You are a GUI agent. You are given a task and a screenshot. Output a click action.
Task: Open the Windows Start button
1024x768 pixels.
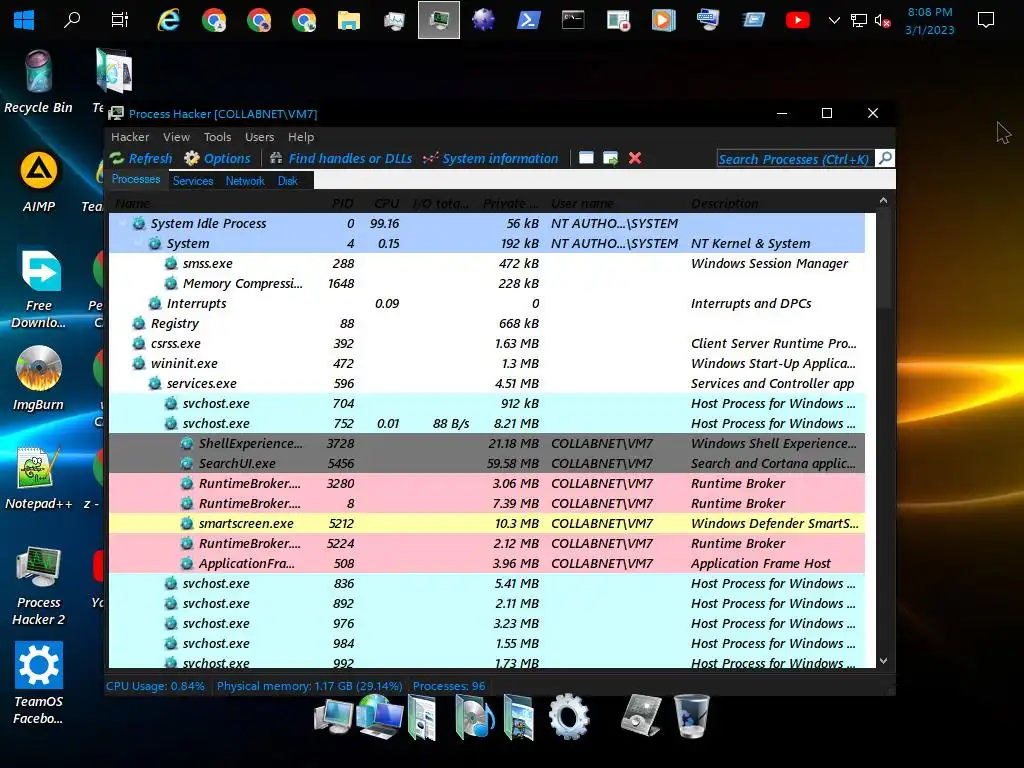(x=24, y=20)
